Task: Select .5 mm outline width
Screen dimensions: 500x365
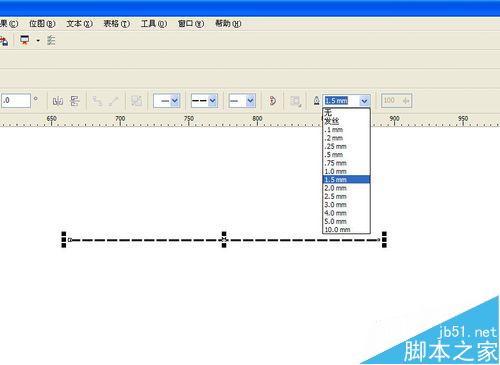Action: tap(346, 155)
